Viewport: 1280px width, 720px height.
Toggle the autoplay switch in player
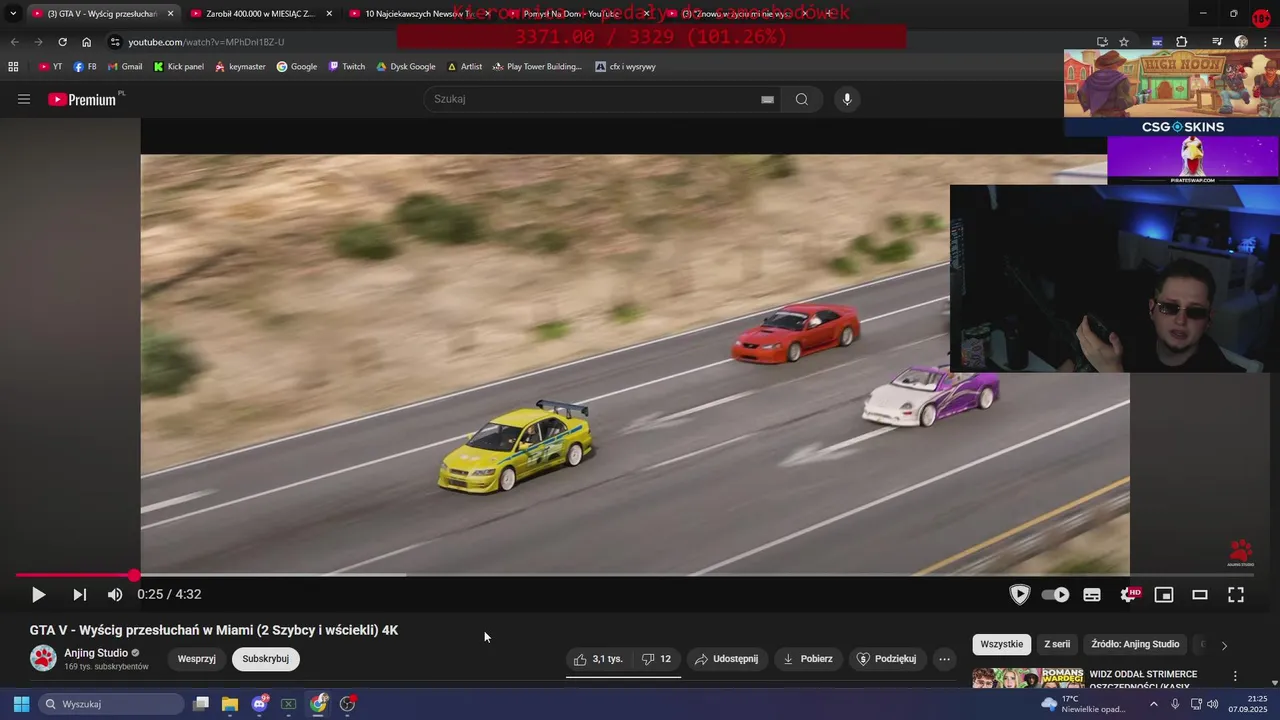click(x=1055, y=595)
